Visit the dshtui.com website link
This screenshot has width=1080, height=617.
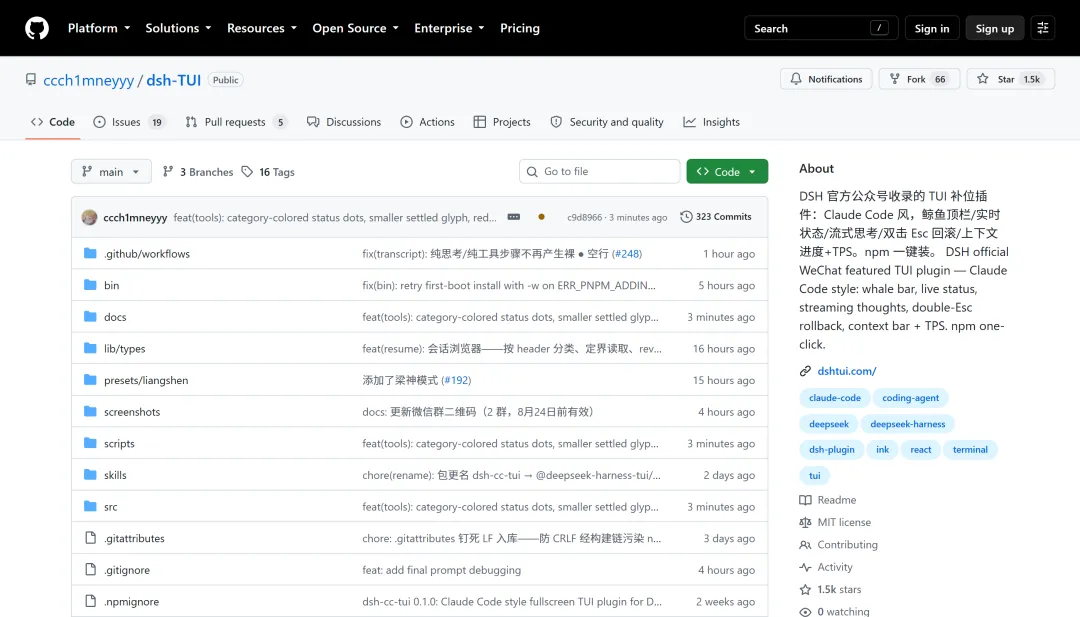(x=847, y=371)
